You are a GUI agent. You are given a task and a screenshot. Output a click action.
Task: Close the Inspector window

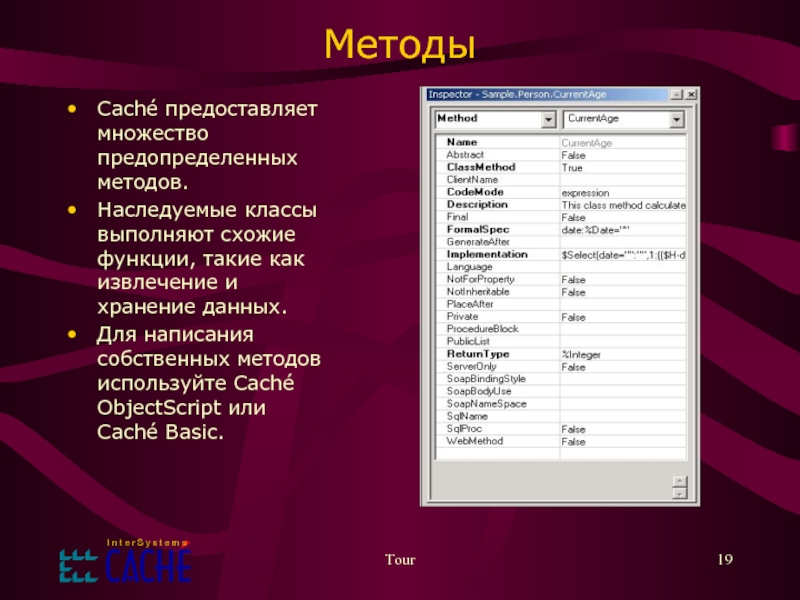pos(691,94)
